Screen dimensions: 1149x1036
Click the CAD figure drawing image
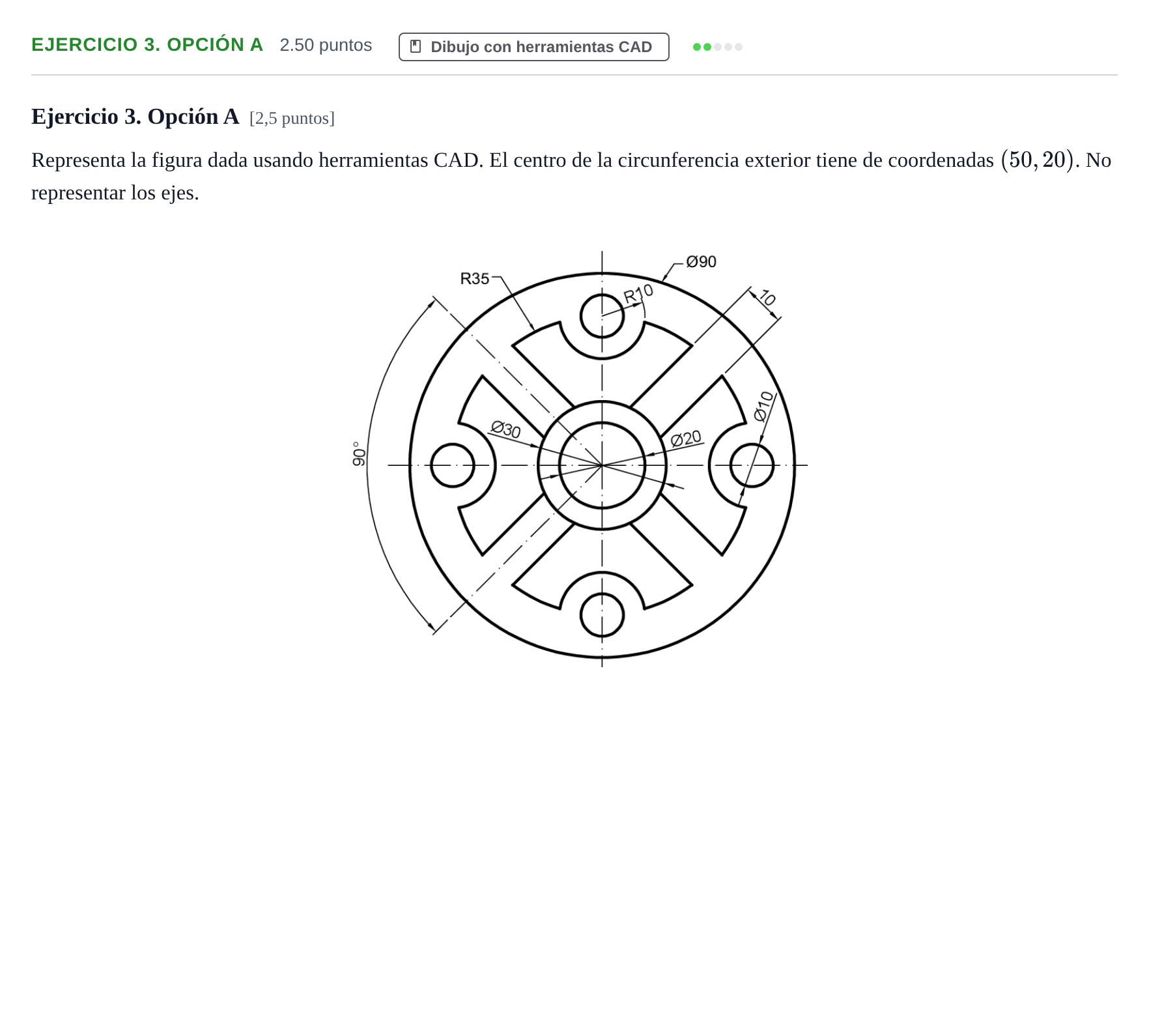coord(580,459)
